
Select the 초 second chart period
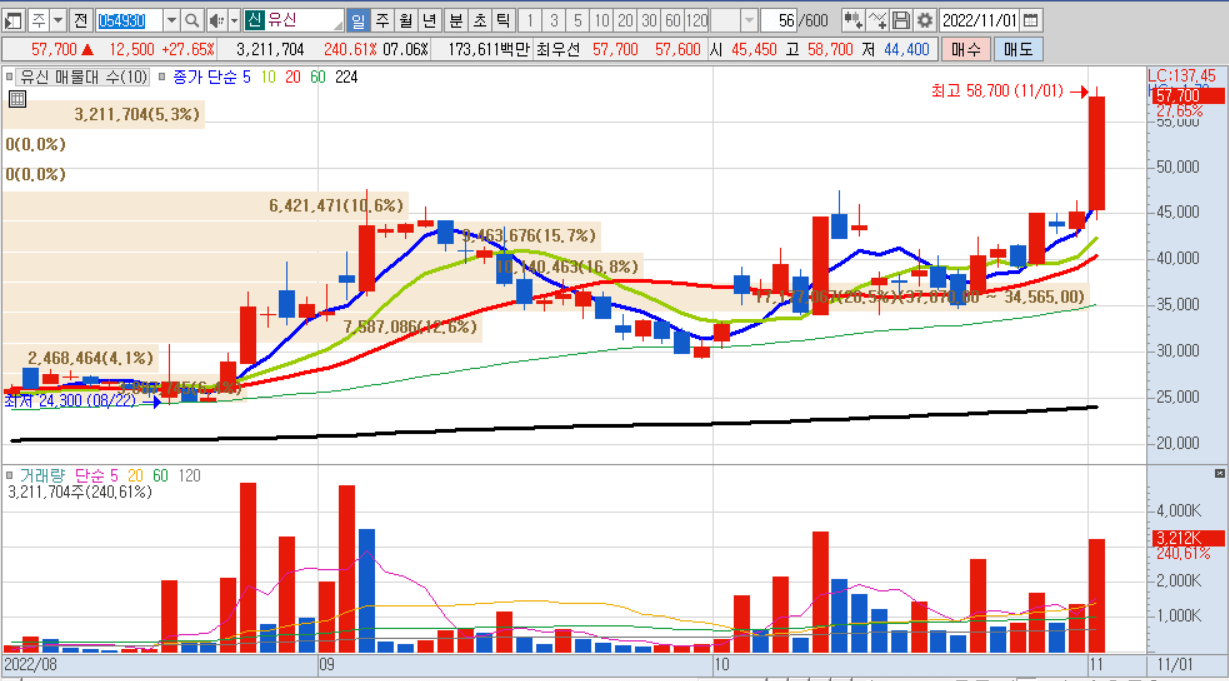(x=479, y=20)
